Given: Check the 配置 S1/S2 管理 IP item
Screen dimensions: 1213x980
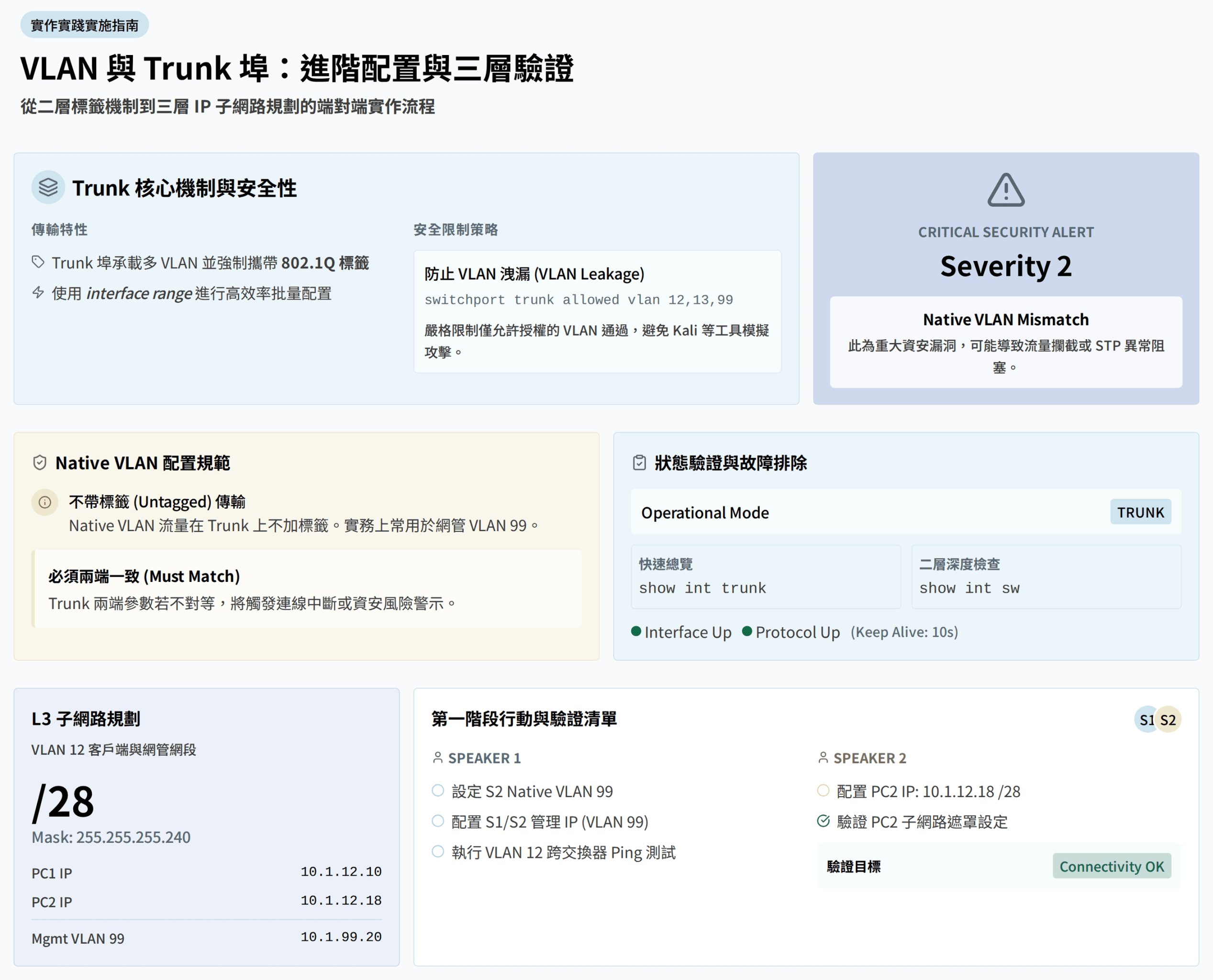Looking at the screenshot, I should pos(438,821).
